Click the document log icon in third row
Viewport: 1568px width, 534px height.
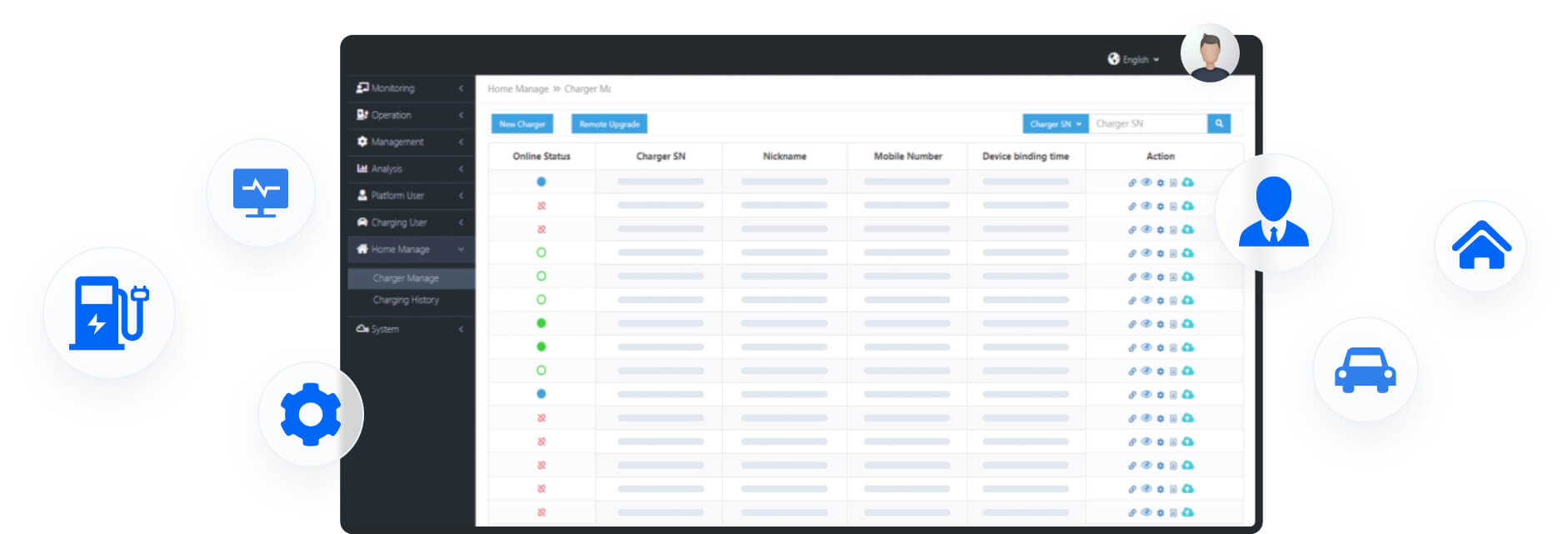[1173, 230]
